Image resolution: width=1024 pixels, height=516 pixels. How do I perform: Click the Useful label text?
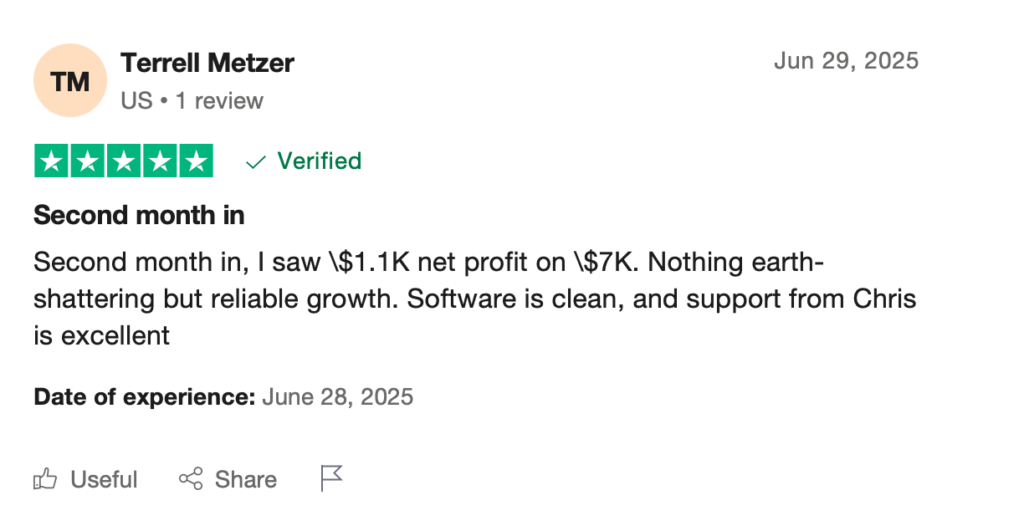[104, 479]
